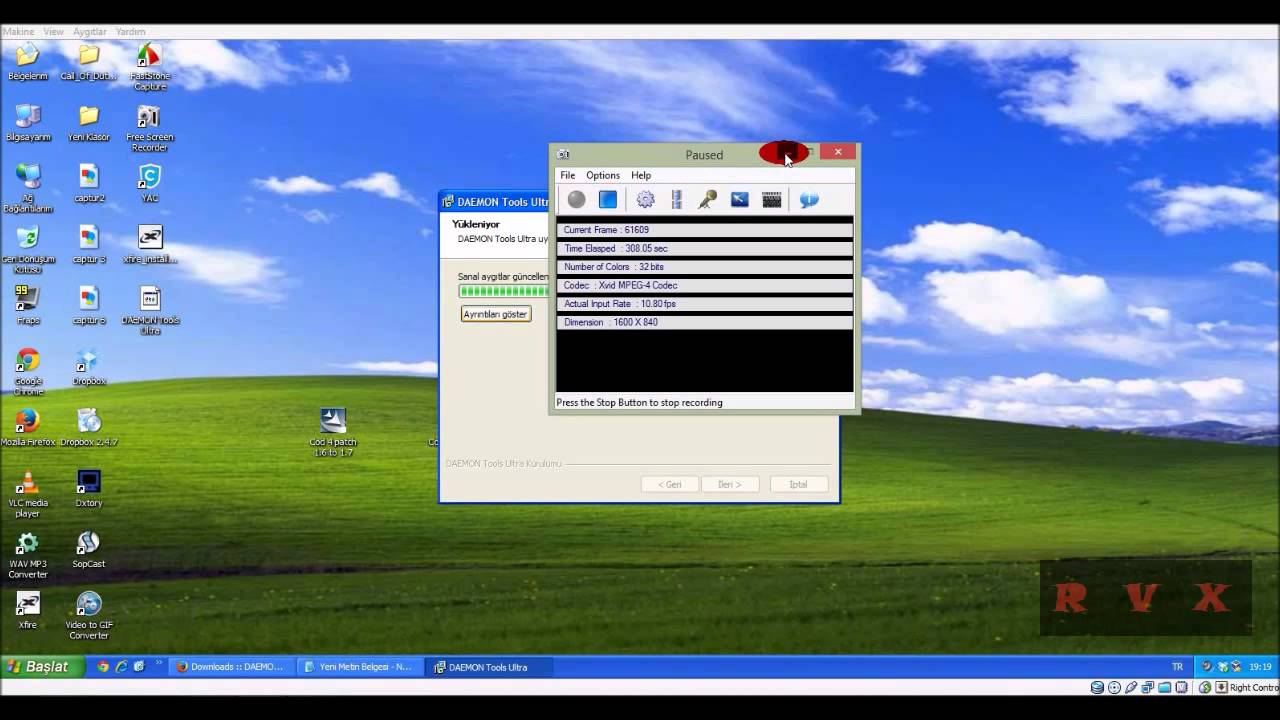
Task: Click the Codec : Xvid MPEG-4 Codec row
Action: coord(705,285)
